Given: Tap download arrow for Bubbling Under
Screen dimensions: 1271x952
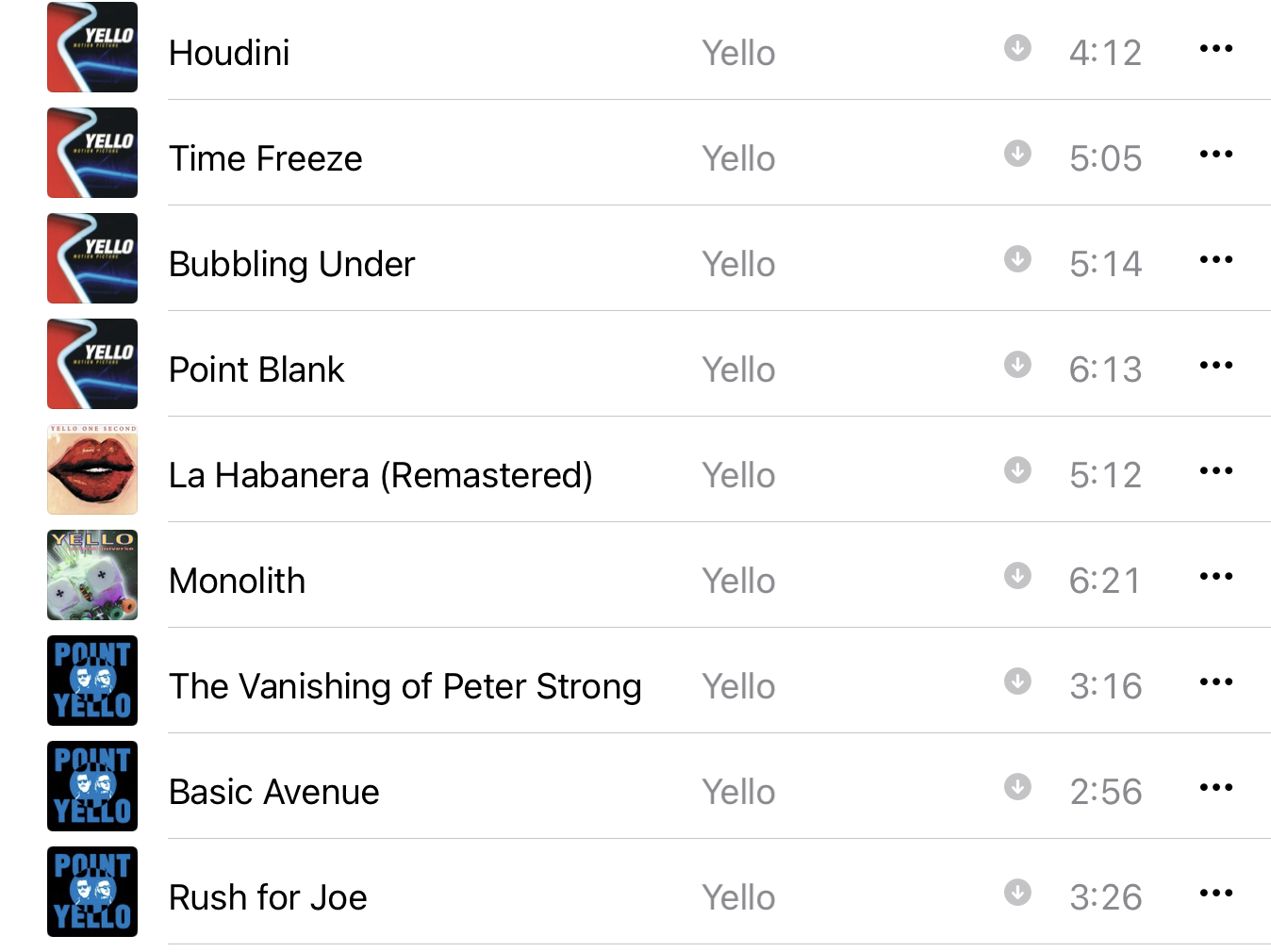Looking at the screenshot, I should [1017, 258].
